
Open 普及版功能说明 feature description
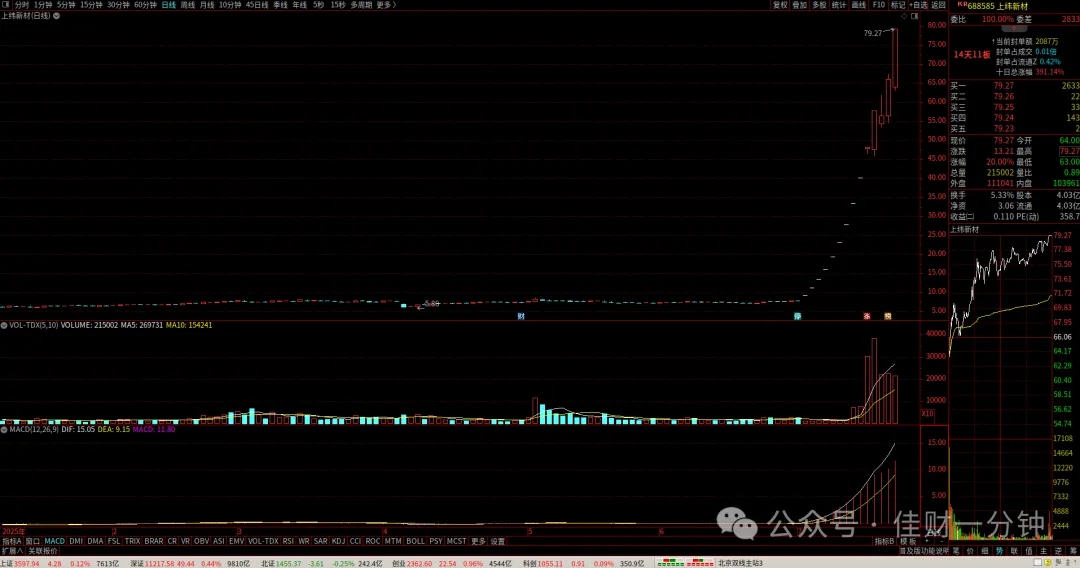924,551
